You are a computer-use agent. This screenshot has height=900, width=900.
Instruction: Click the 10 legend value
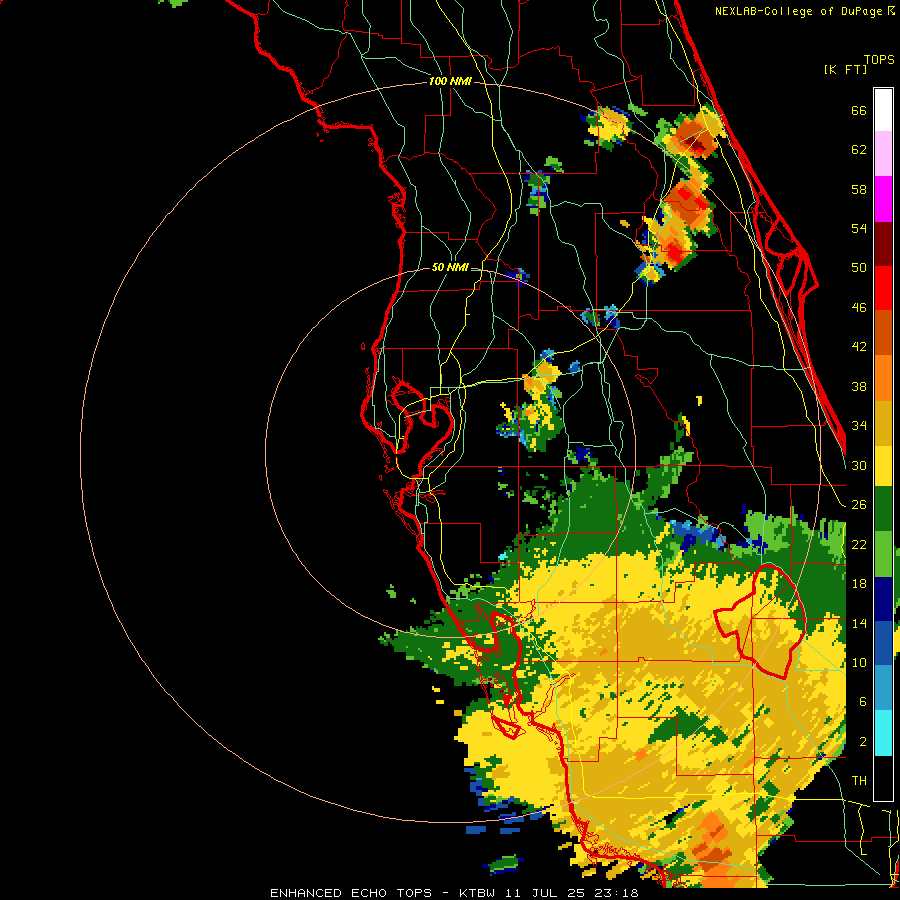tap(859, 662)
